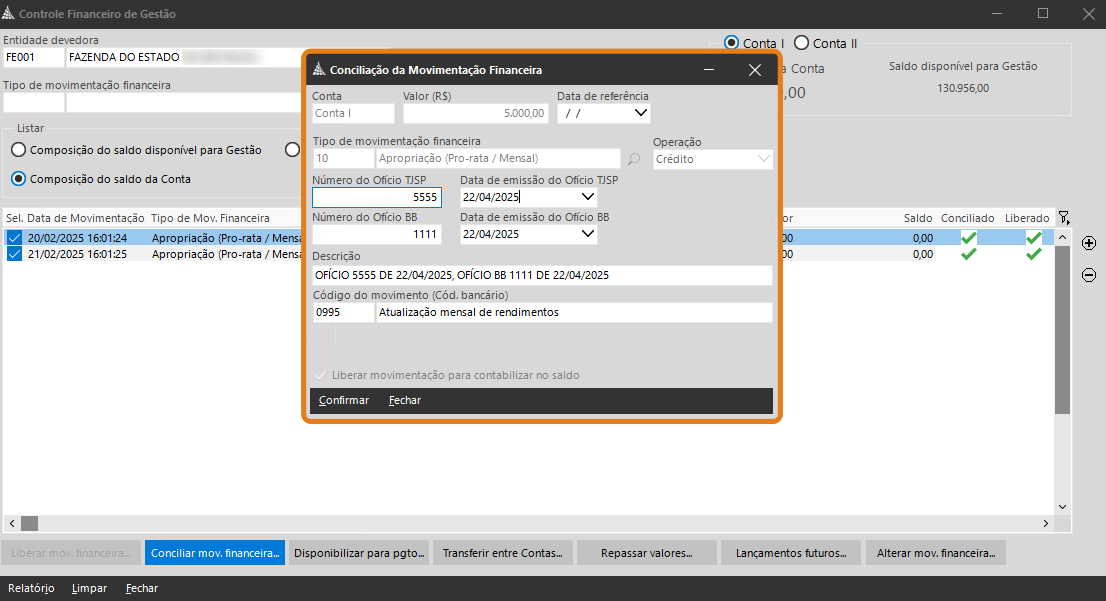Click the Saldo column header

[918, 218]
